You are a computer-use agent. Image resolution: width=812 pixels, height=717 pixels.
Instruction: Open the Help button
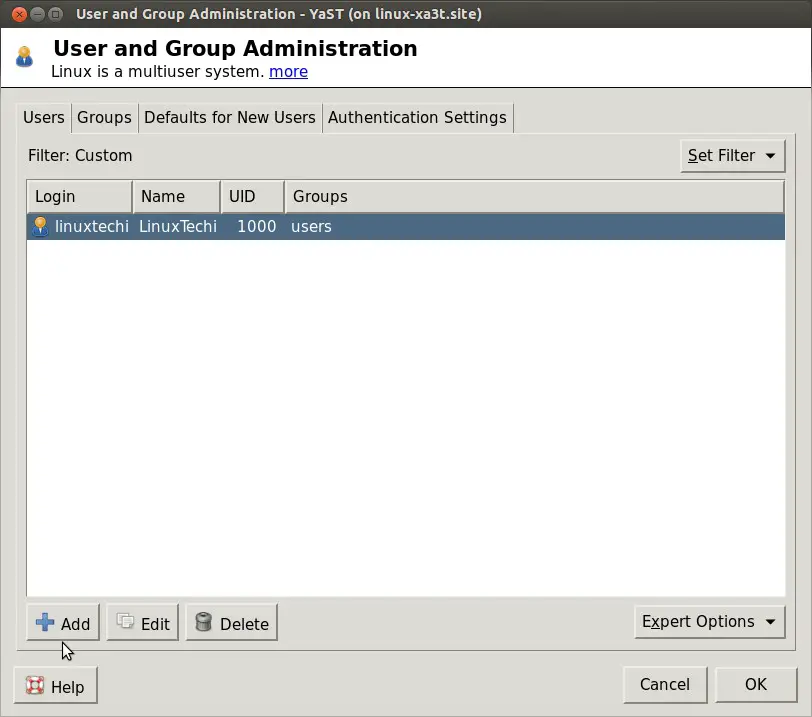point(55,685)
